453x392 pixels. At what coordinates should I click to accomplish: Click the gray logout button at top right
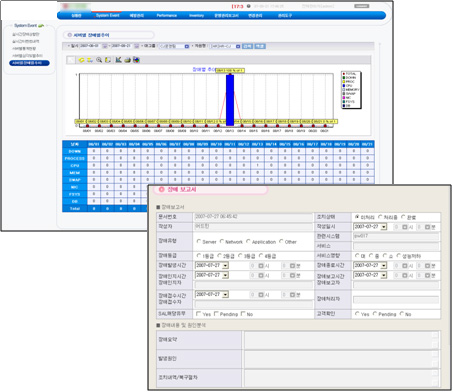(x=362, y=6)
